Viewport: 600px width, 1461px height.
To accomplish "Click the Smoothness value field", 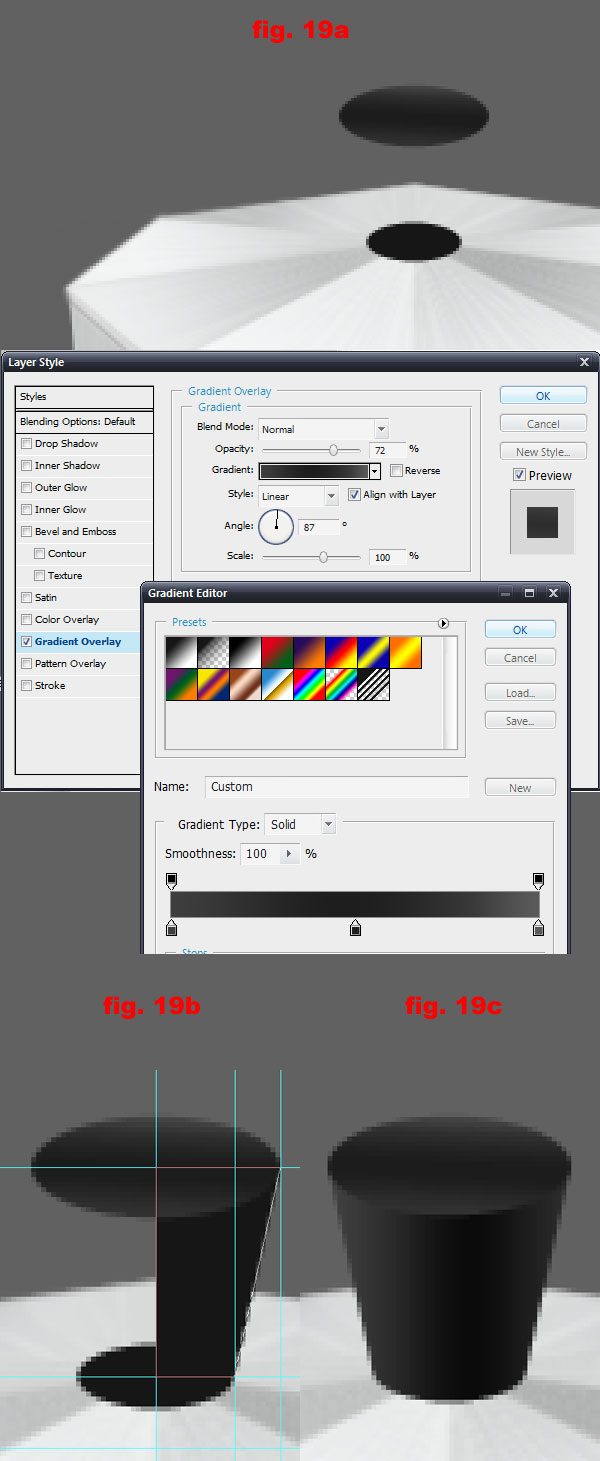I will tap(261, 854).
